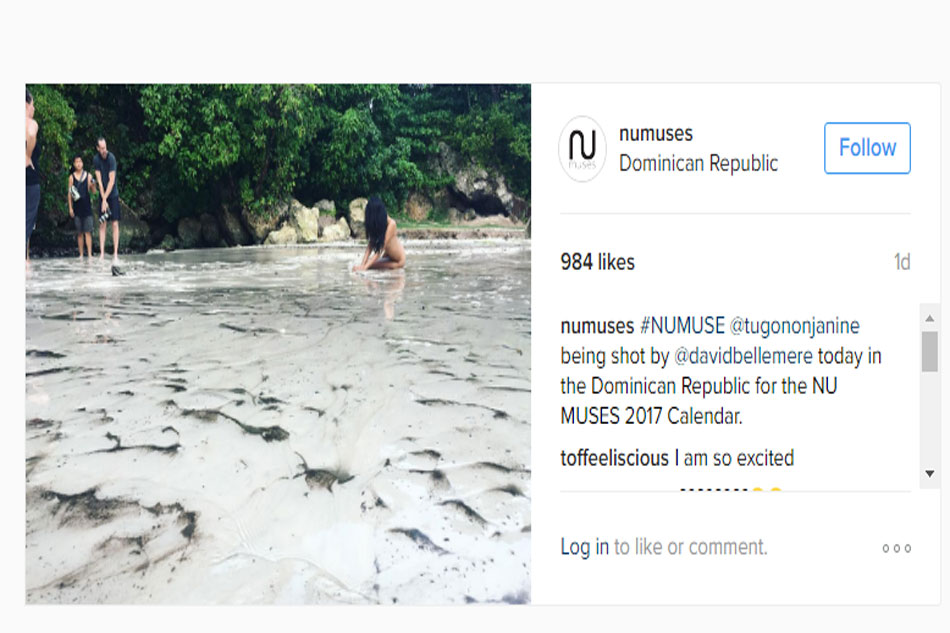Click the 1d post timestamp
950x633 pixels.
(902, 262)
